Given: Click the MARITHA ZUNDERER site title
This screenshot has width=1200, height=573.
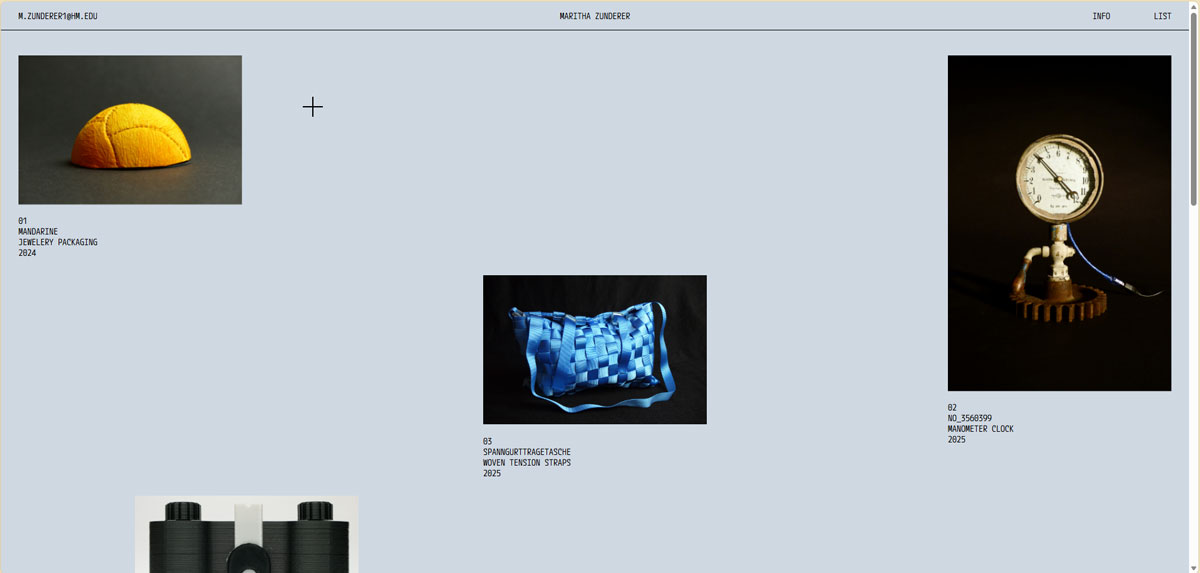Looking at the screenshot, I should pos(595,16).
